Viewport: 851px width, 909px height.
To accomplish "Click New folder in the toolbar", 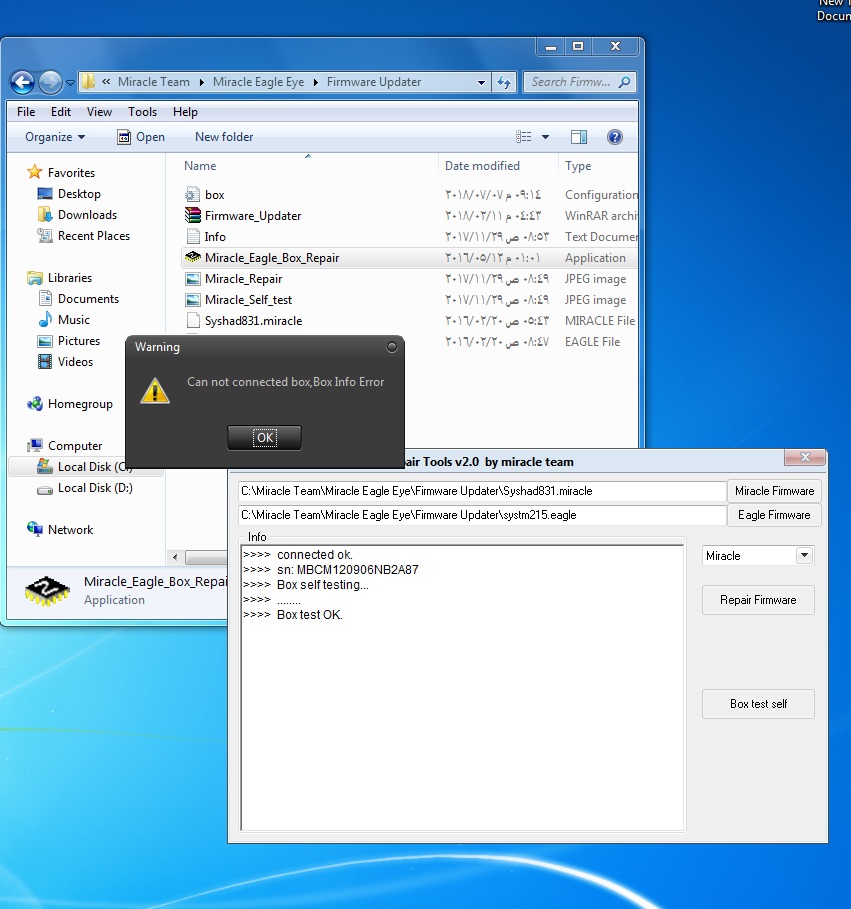I will click(224, 137).
